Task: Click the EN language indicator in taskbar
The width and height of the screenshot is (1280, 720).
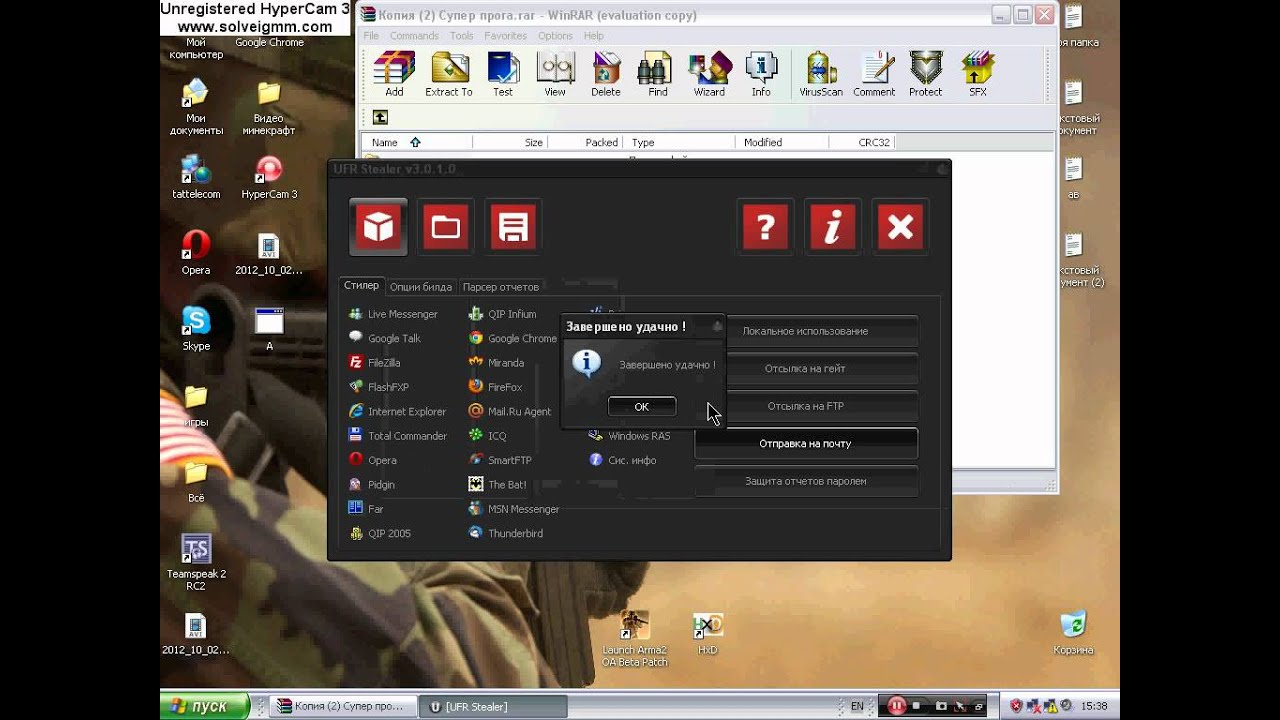Action: click(857, 706)
